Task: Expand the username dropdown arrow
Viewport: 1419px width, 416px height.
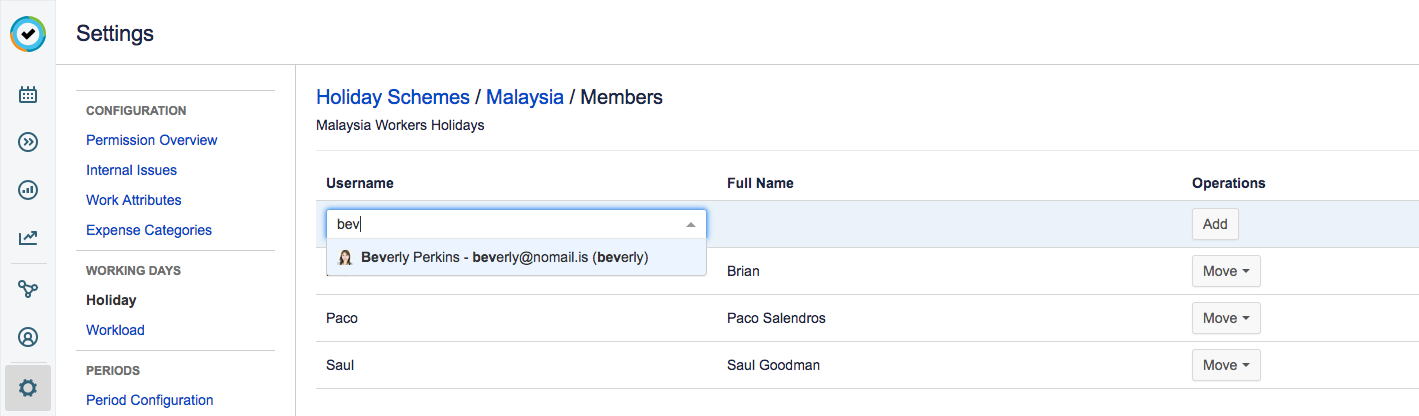Action: 690,224
